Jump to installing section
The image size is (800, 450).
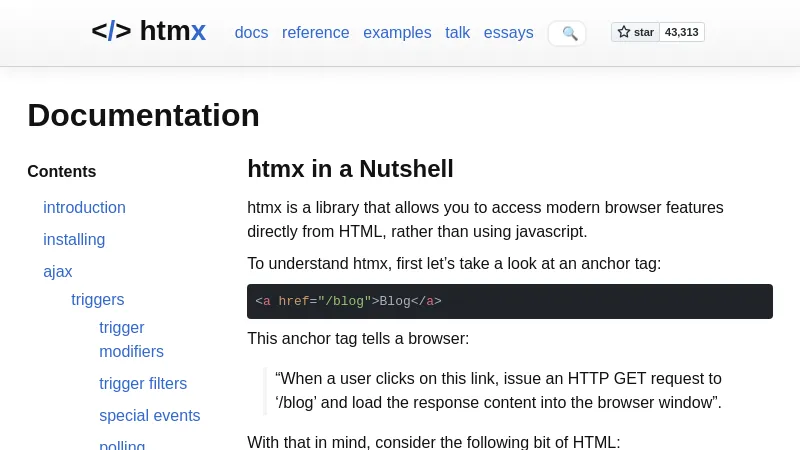[x=74, y=240]
